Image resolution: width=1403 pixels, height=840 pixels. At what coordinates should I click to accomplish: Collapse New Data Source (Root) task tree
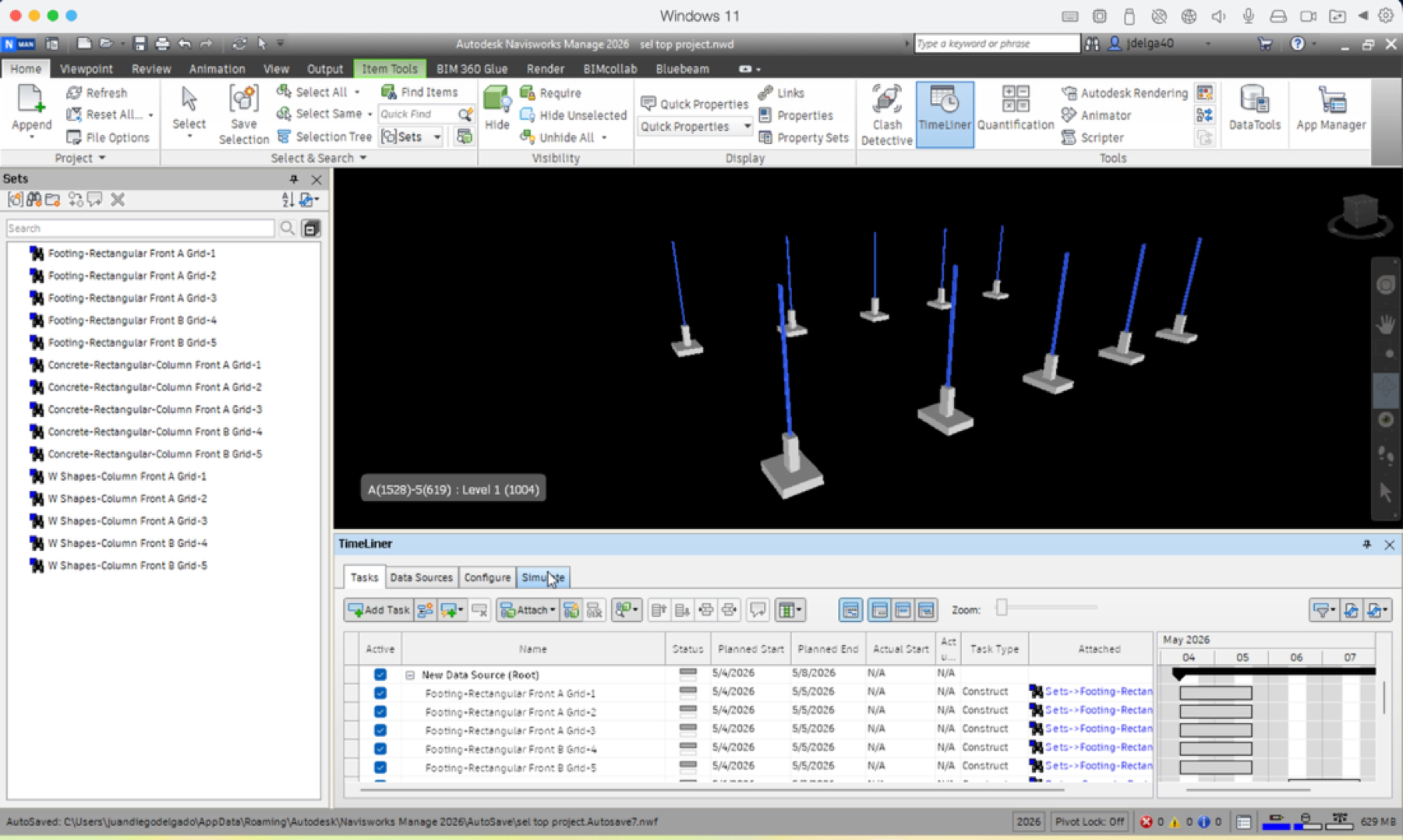pos(410,675)
